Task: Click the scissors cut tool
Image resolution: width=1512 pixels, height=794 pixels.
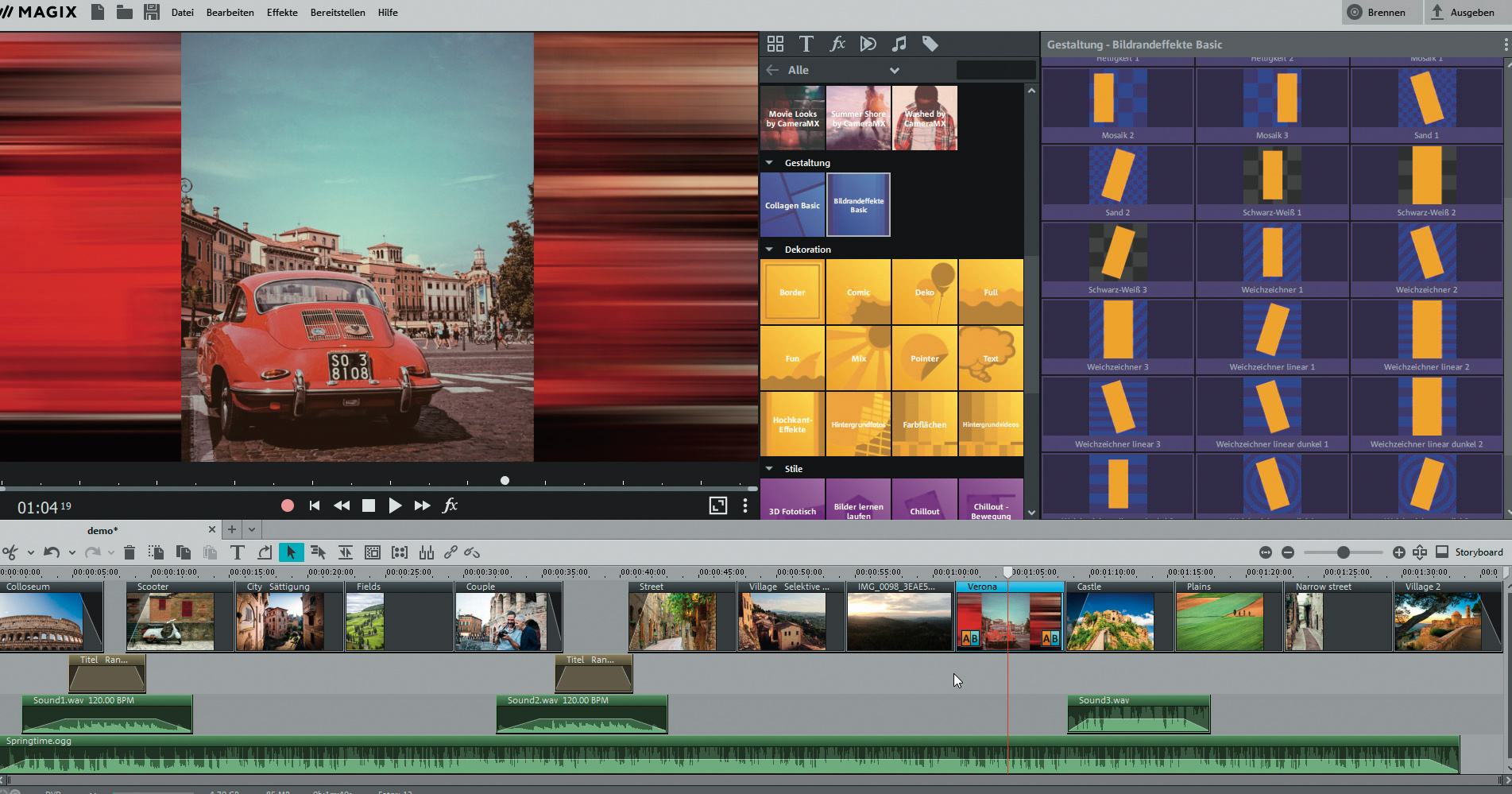Action: 10,552
